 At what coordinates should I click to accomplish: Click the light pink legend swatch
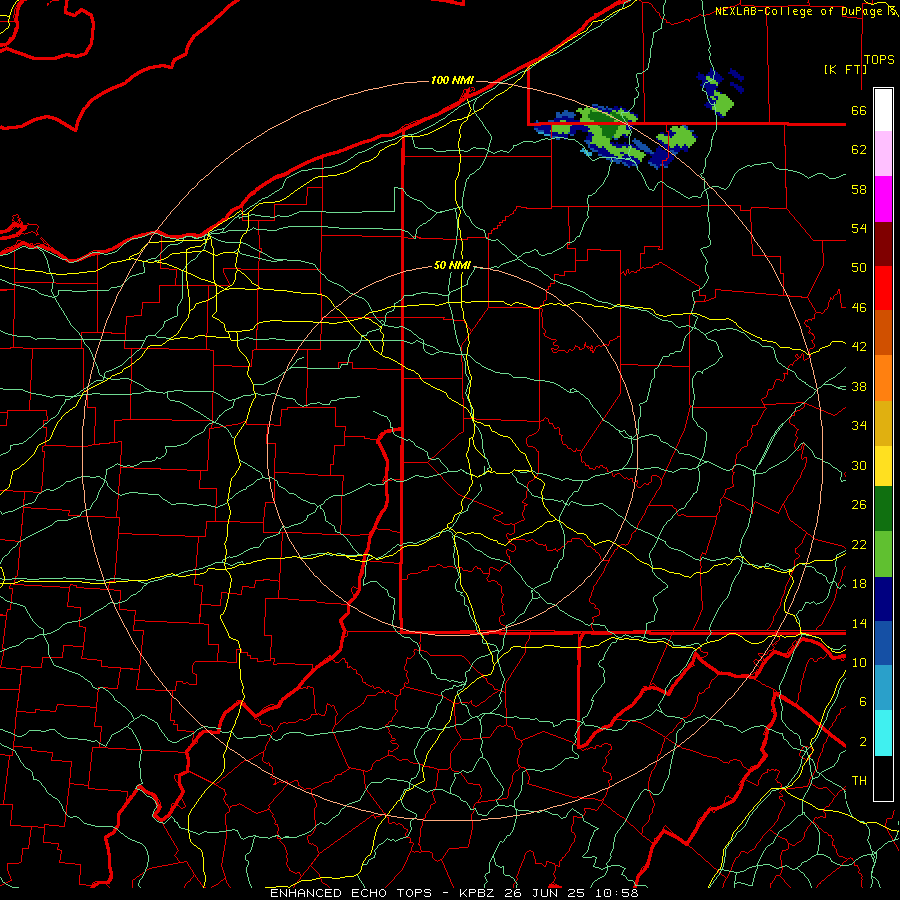tap(883, 153)
